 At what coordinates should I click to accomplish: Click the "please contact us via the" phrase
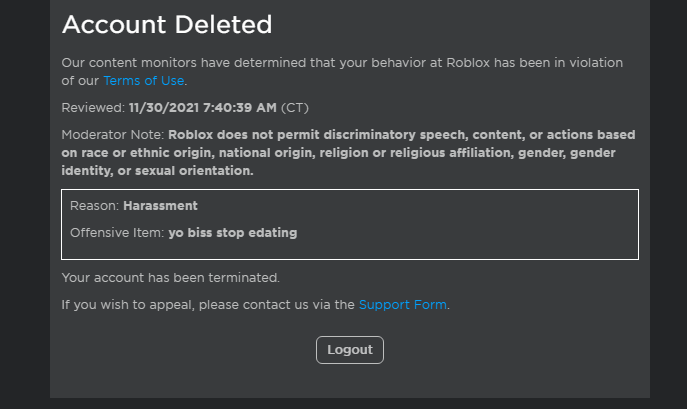point(275,305)
